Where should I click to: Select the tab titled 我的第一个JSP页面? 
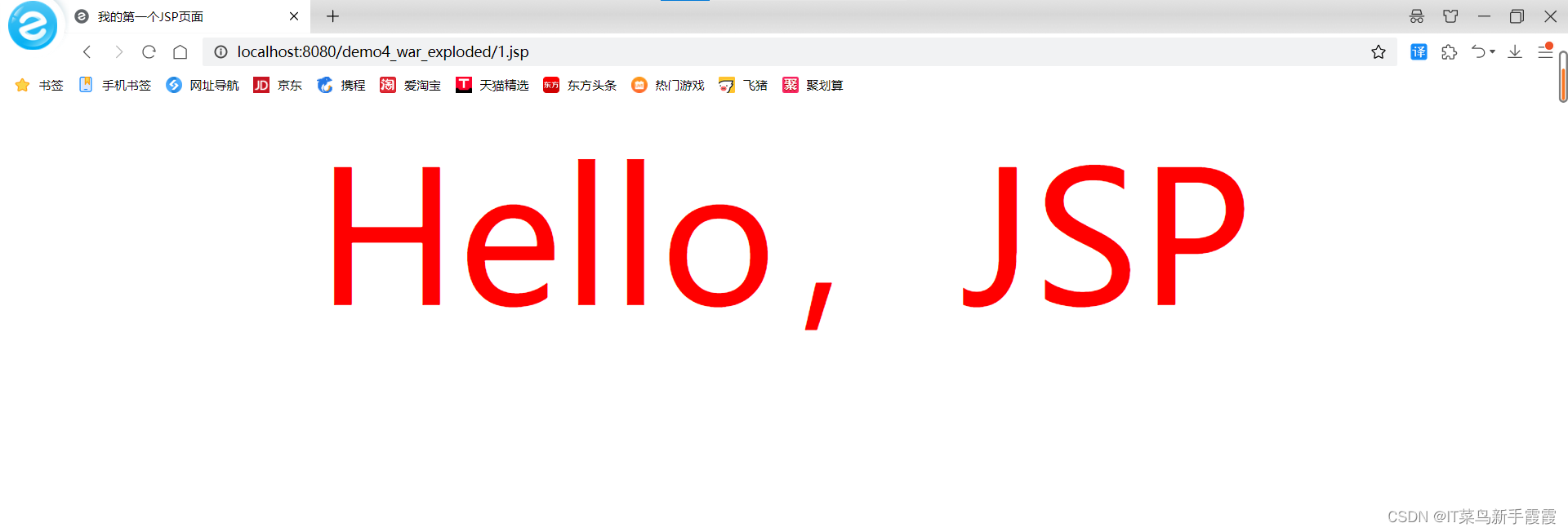[186, 16]
